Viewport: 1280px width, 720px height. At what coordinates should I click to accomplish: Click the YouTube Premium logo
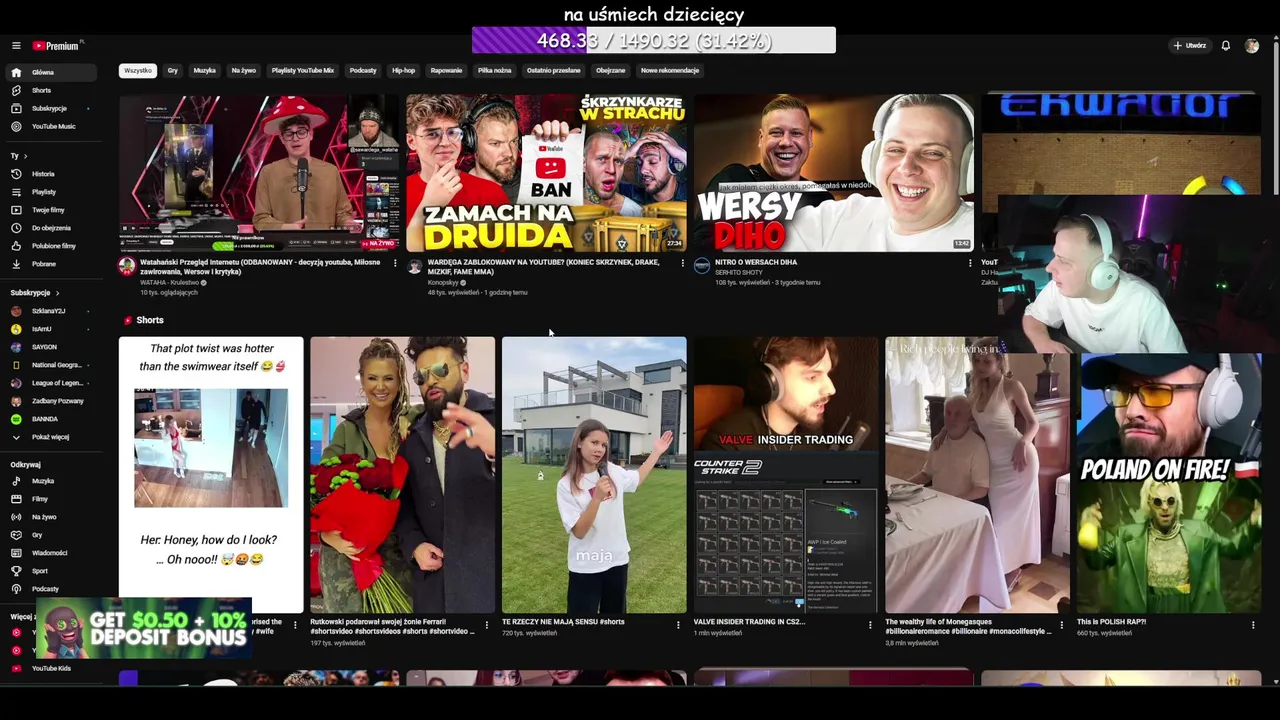(x=58, y=45)
